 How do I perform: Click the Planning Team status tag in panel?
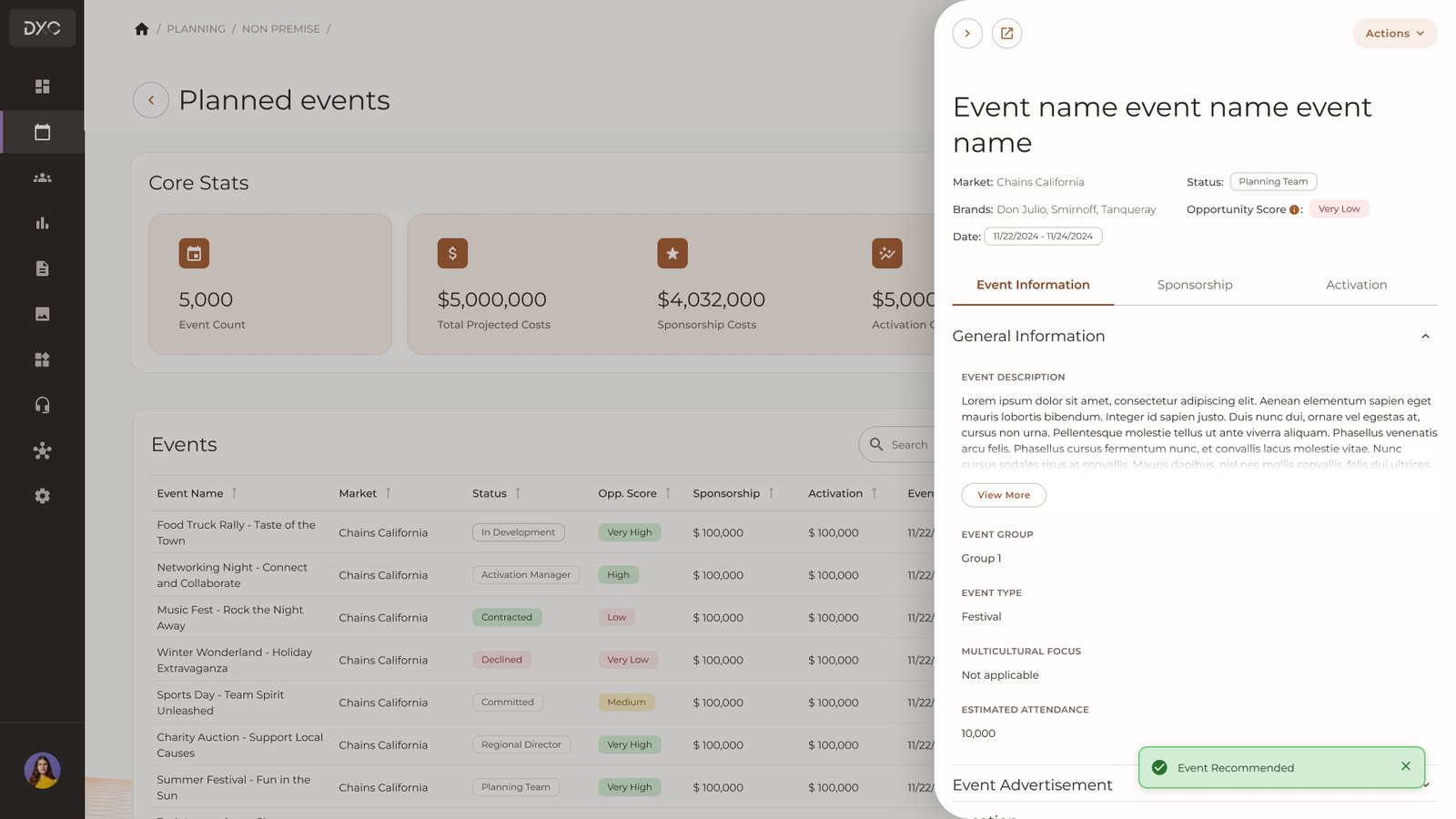[1273, 182]
